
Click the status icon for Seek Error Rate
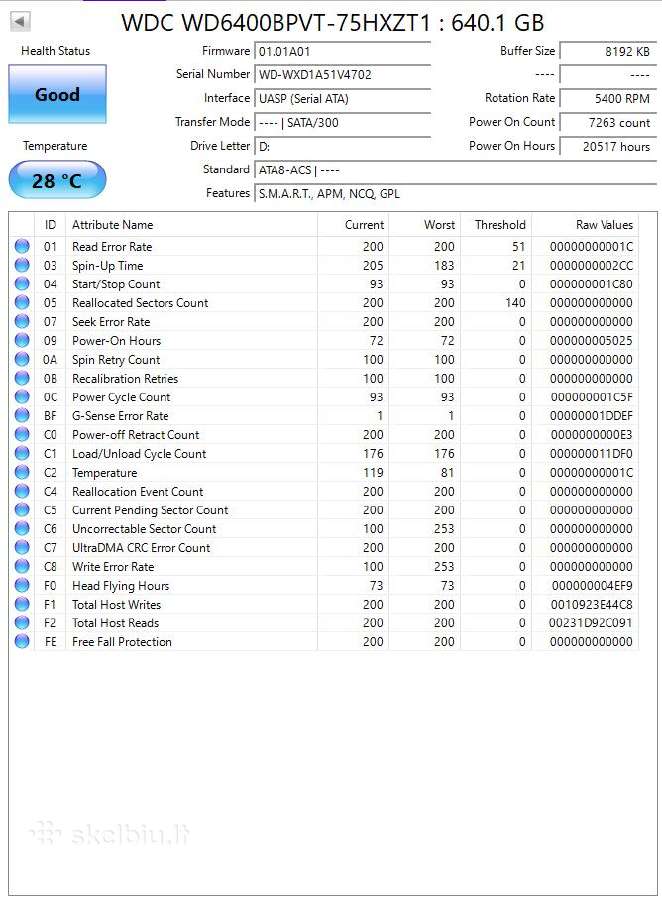coord(22,321)
